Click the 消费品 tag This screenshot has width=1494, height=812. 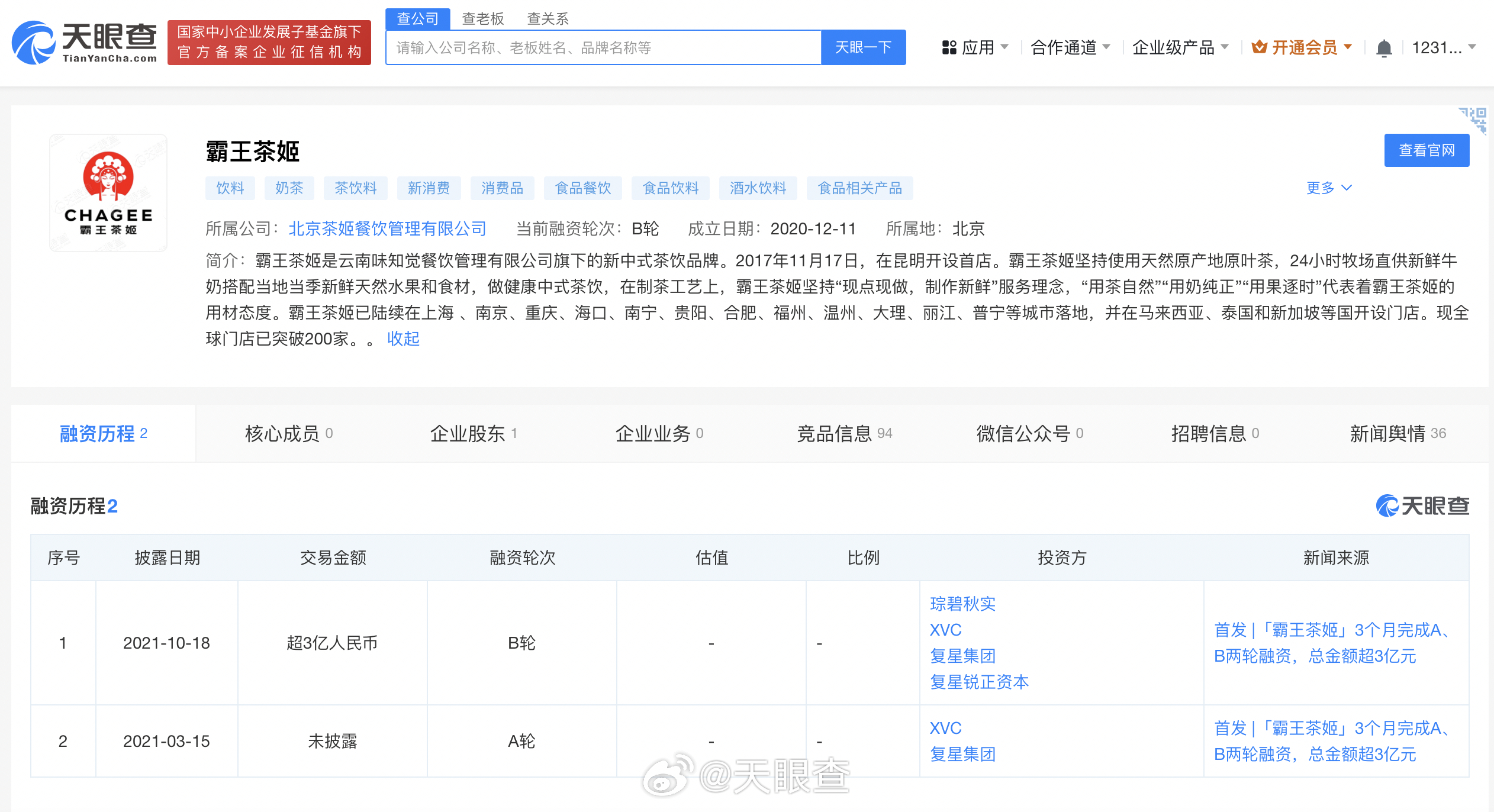click(x=503, y=188)
